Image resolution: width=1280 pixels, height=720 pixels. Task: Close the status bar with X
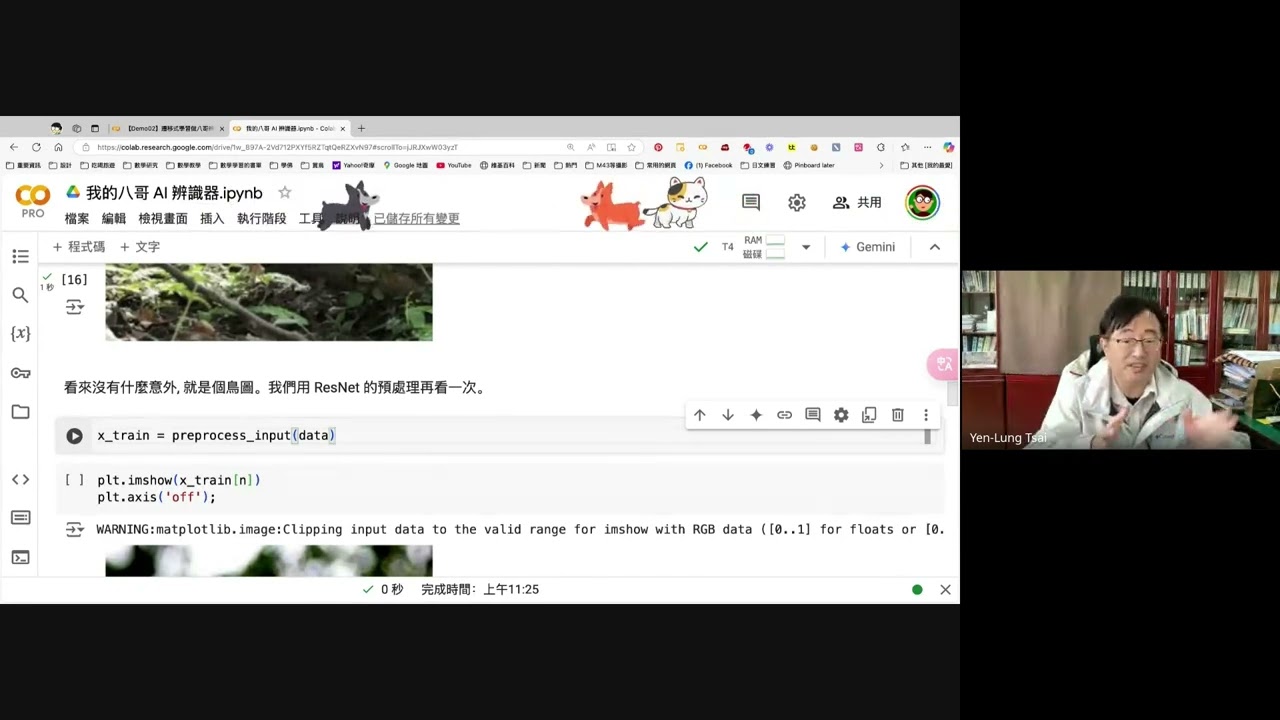pyautogui.click(x=945, y=590)
